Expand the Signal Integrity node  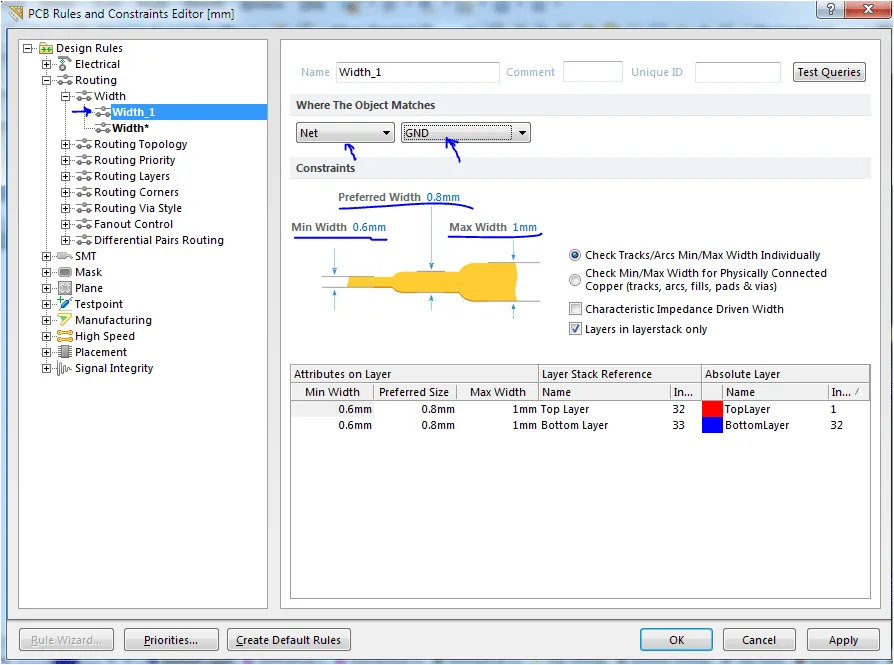pyautogui.click(x=46, y=368)
